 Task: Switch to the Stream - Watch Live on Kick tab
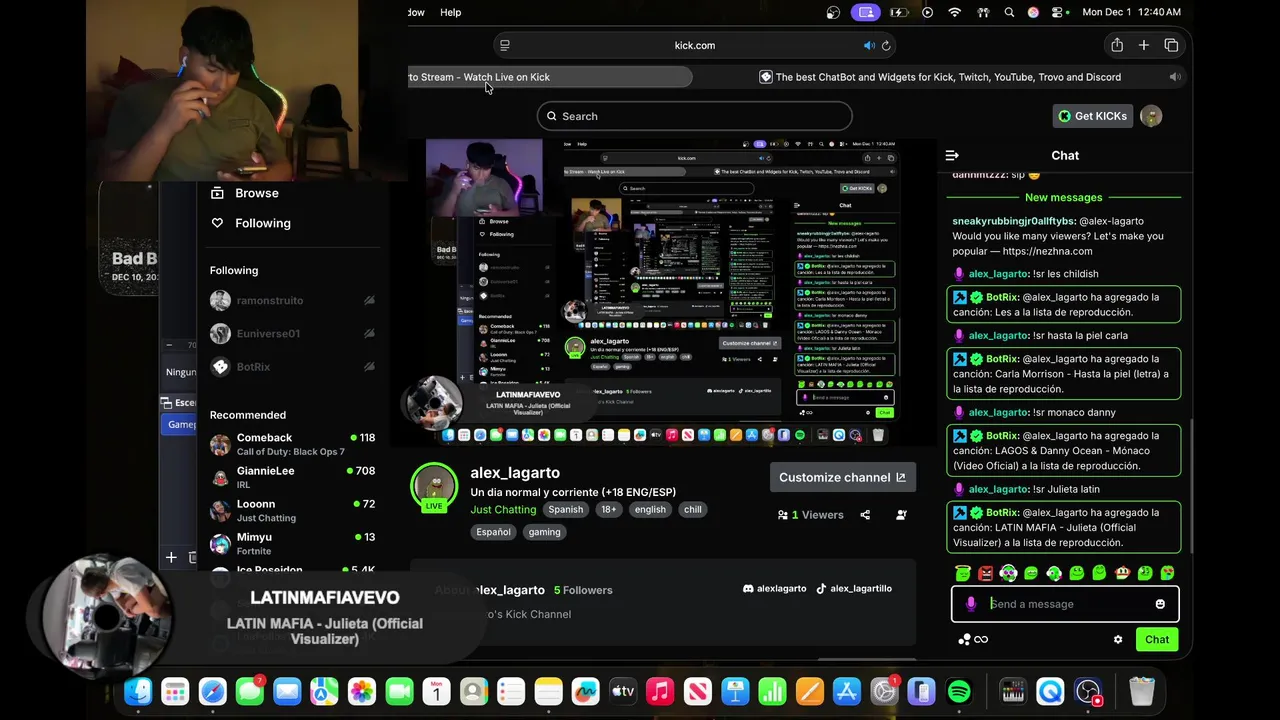(550, 77)
